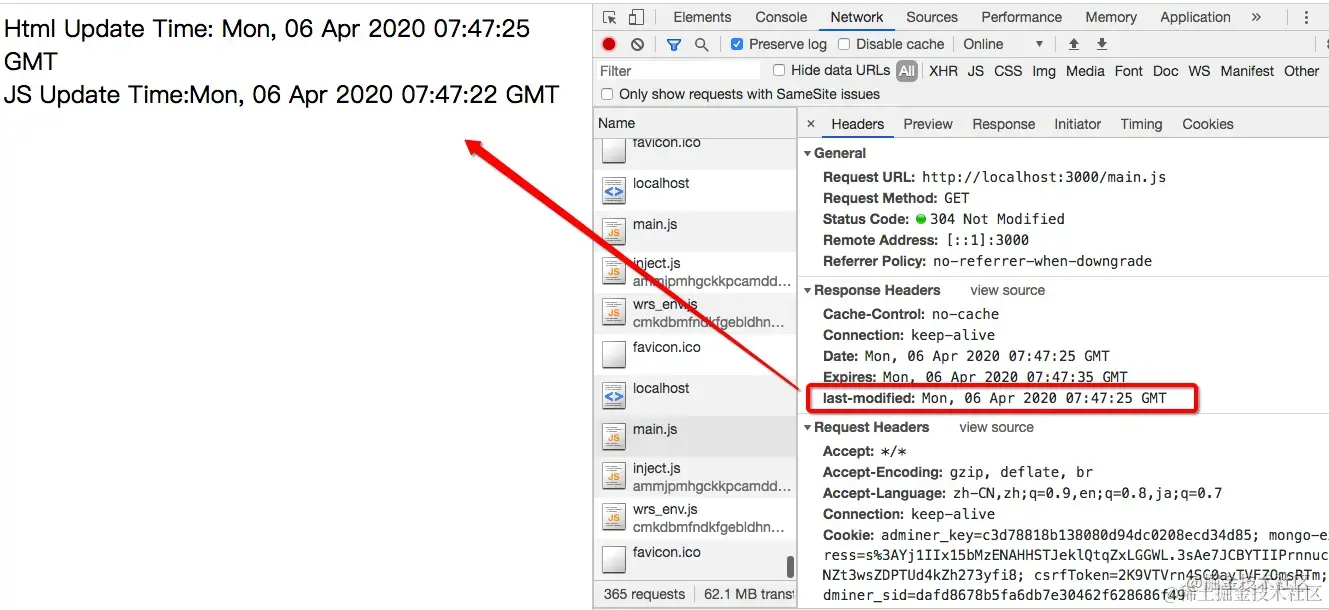1329x610 pixels.
Task: Click the 365 requests status bar text
Action: [644, 594]
